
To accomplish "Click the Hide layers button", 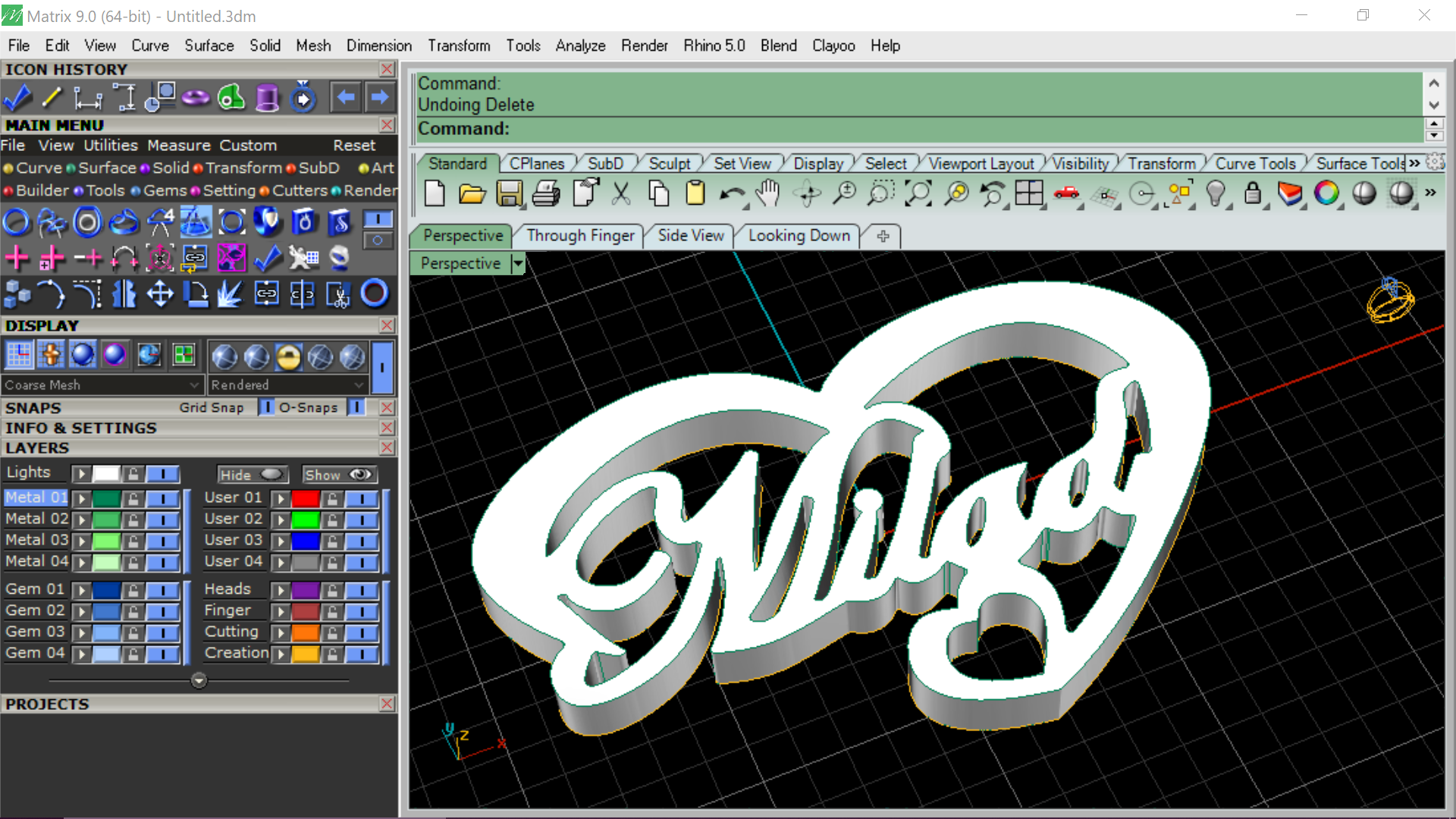I will click(253, 475).
